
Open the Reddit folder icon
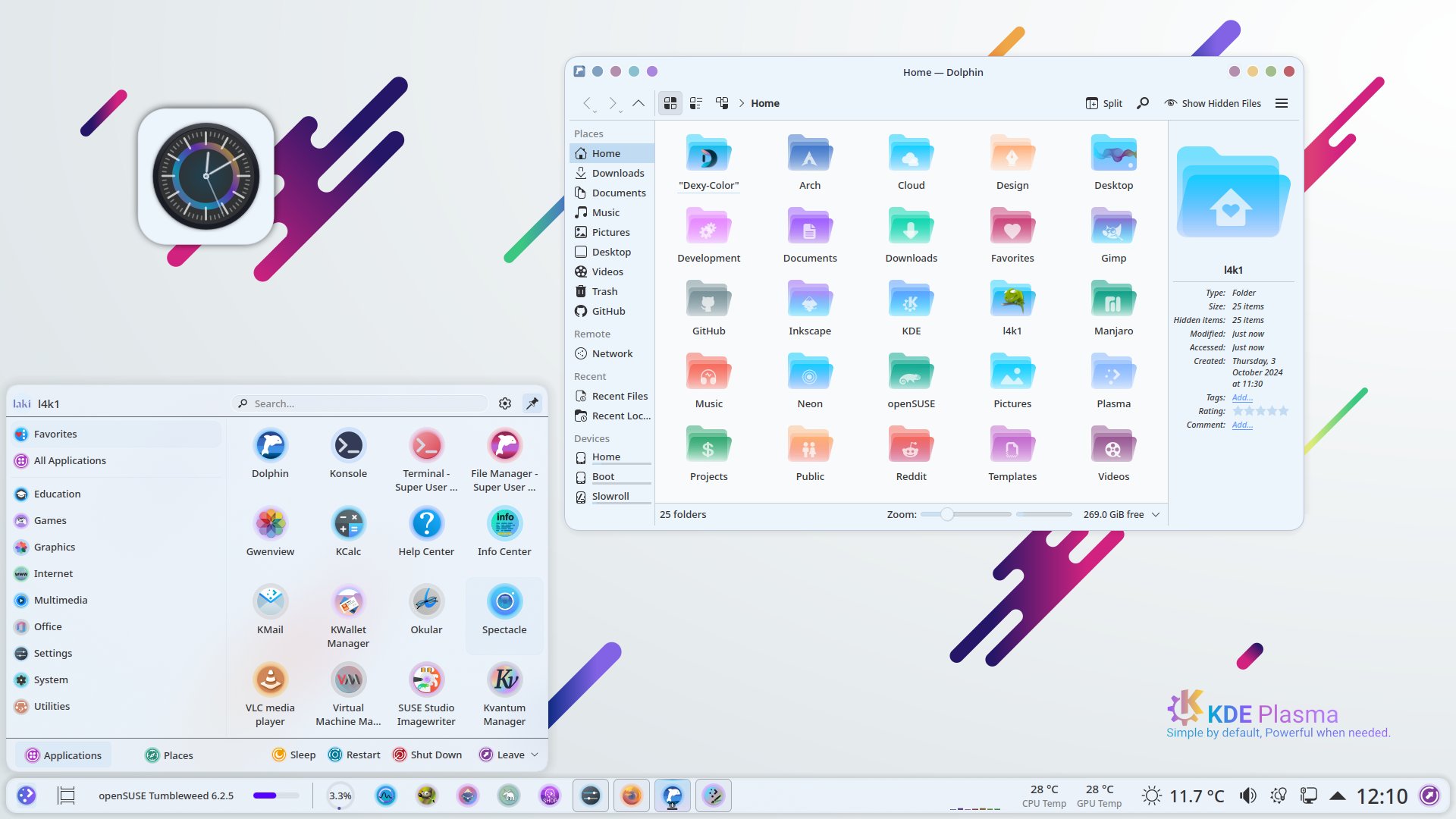[x=911, y=444]
